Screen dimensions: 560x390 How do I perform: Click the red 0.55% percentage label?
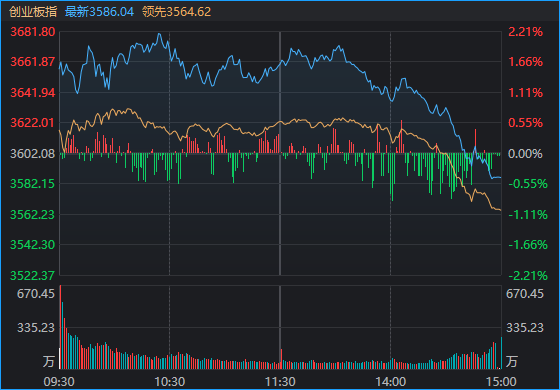tap(525, 123)
